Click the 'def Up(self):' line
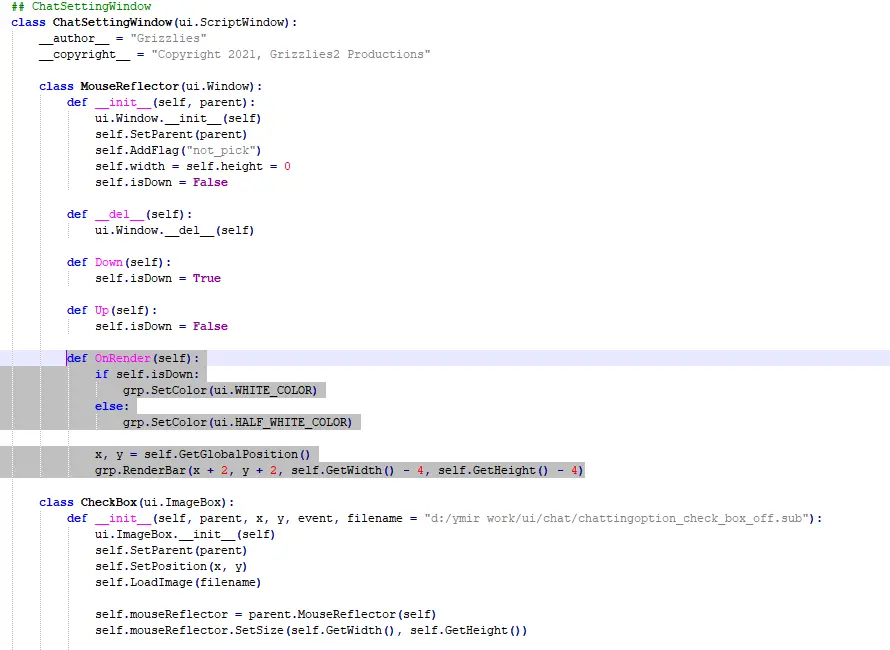 (x=112, y=310)
